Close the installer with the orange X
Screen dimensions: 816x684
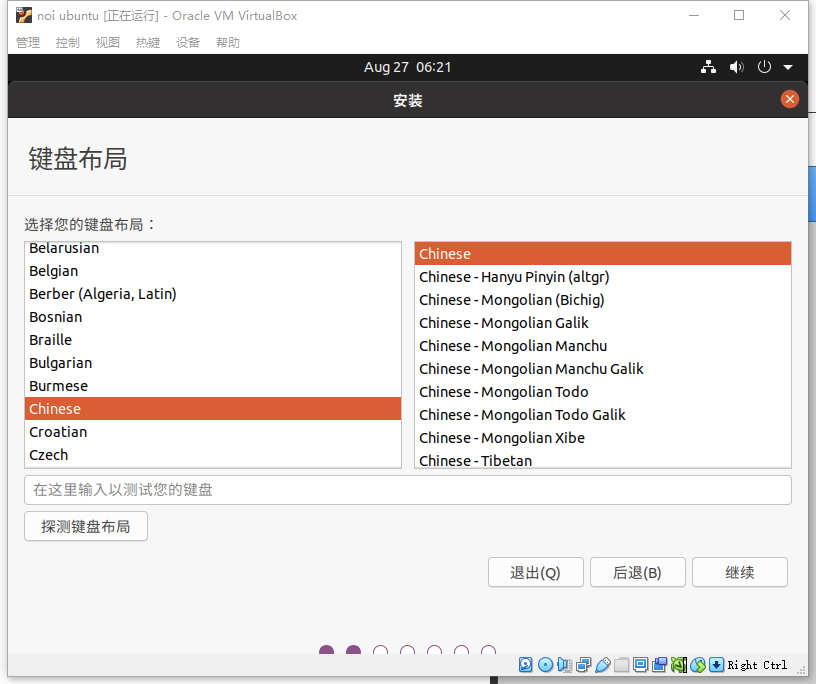[789, 99]
